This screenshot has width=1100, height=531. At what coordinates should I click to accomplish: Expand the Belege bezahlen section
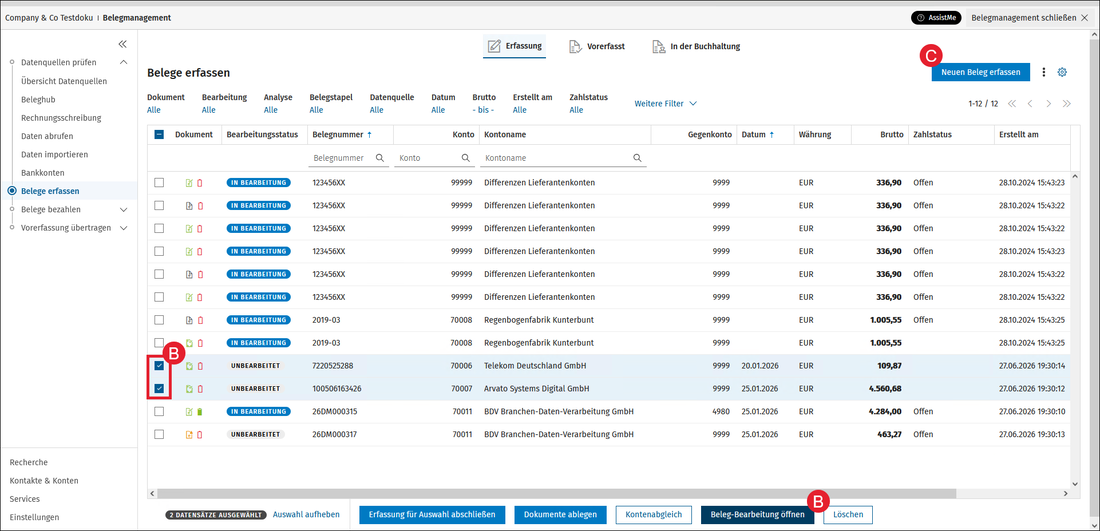point(124,209)
